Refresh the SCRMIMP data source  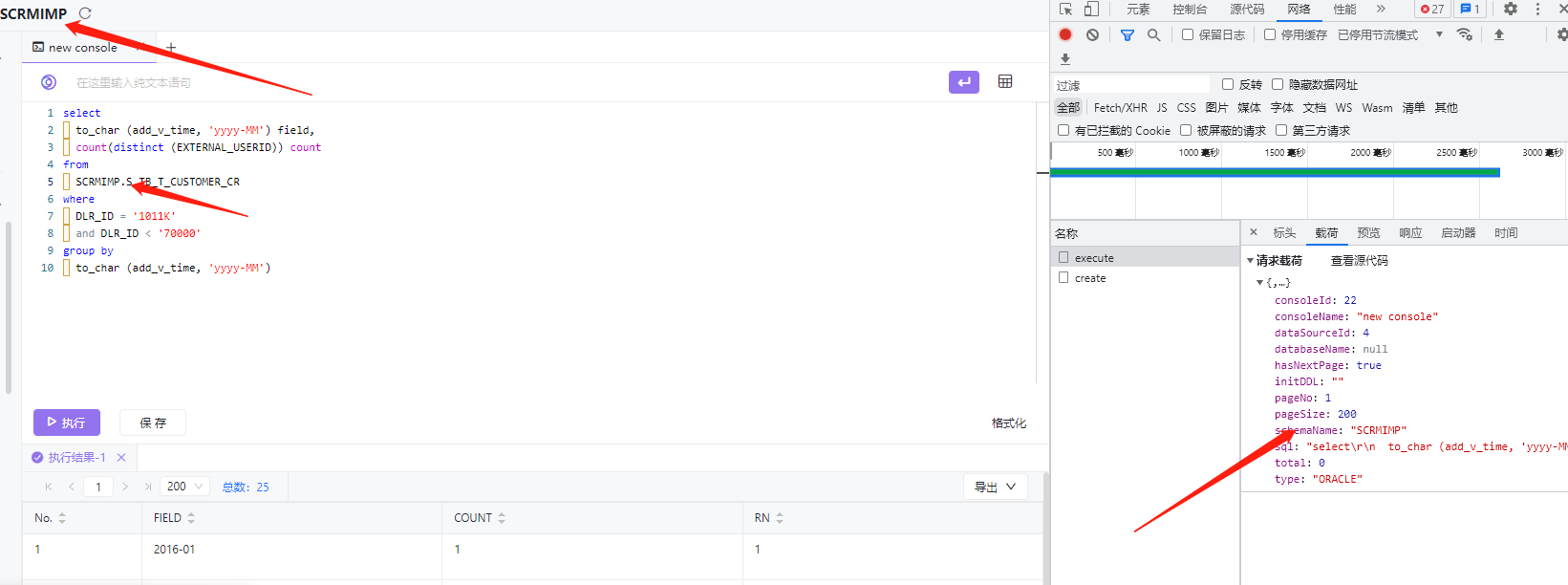pos(85,13)
